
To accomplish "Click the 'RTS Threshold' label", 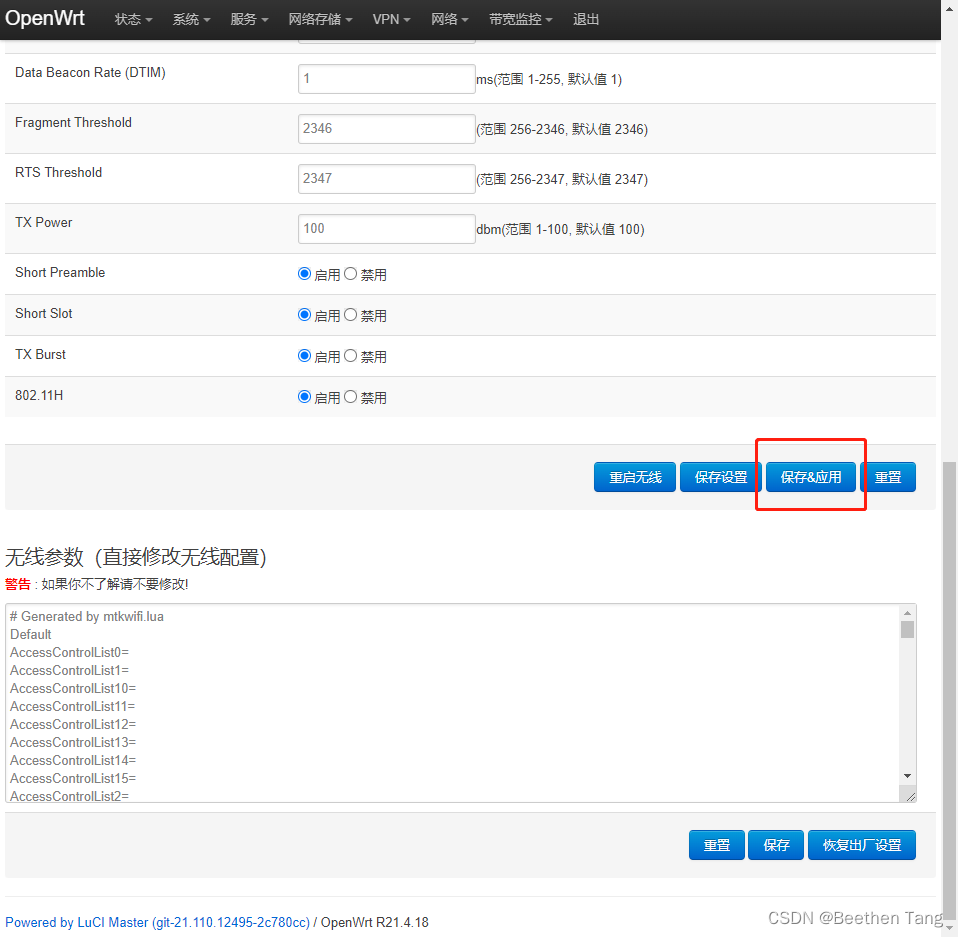I will pos(59,172).
